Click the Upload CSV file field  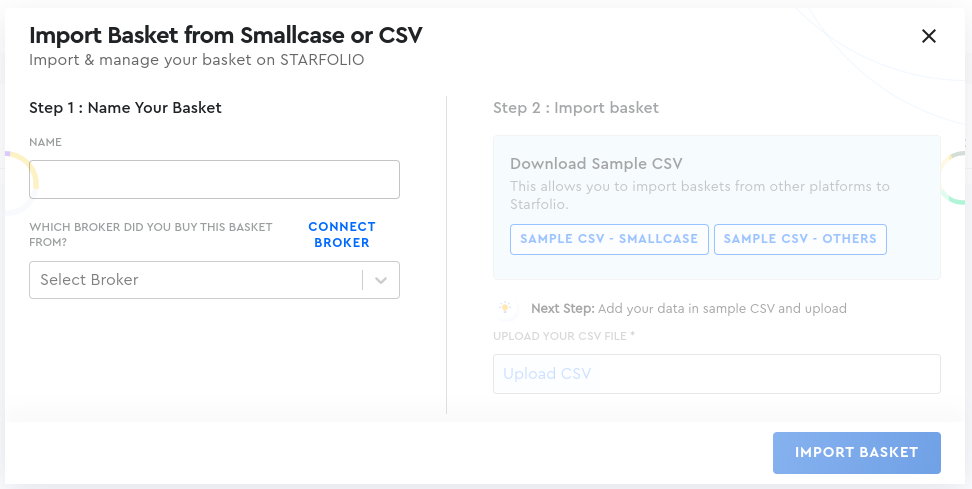(716, 374)
